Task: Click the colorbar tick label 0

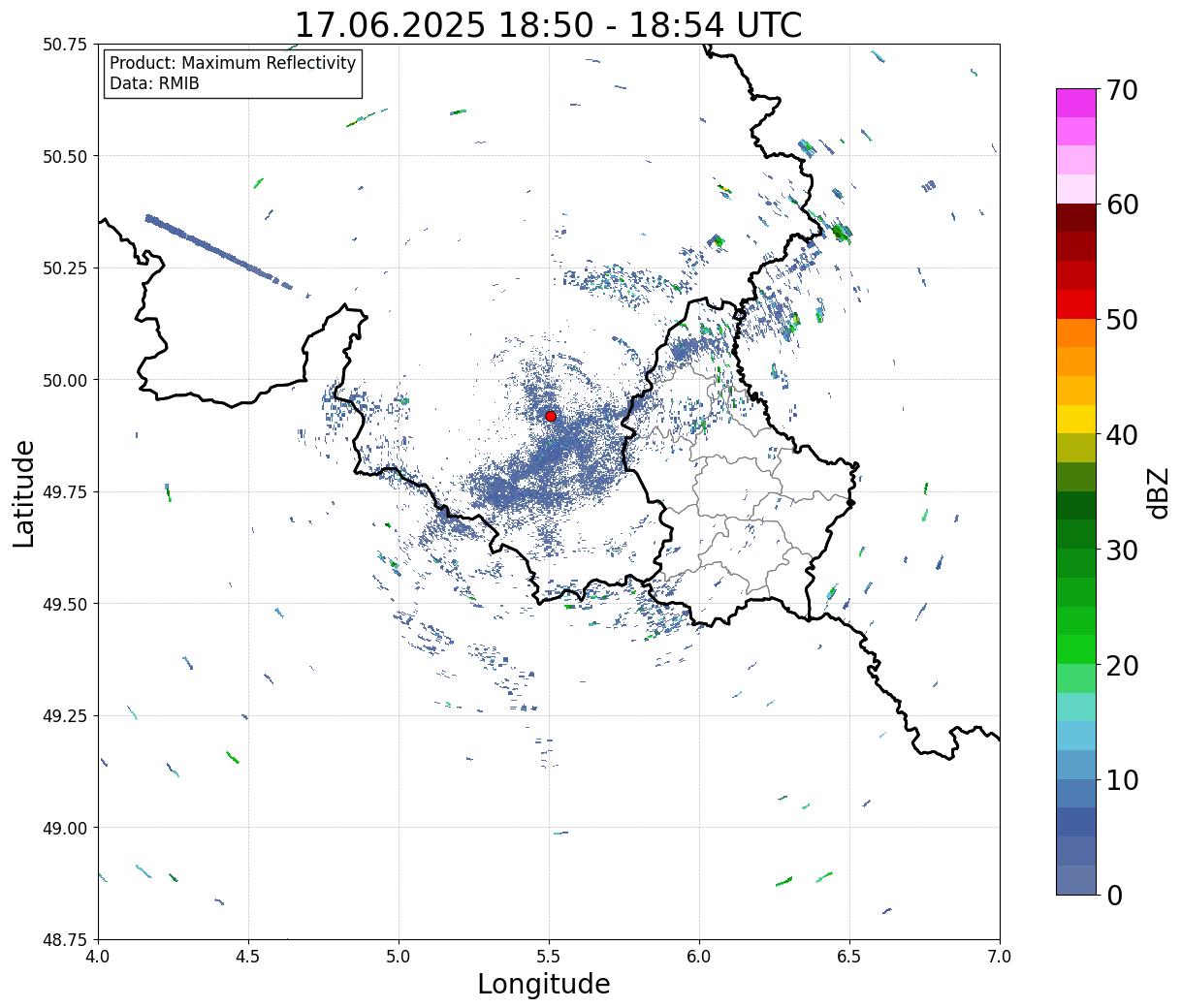Action: coord(1114,895)
